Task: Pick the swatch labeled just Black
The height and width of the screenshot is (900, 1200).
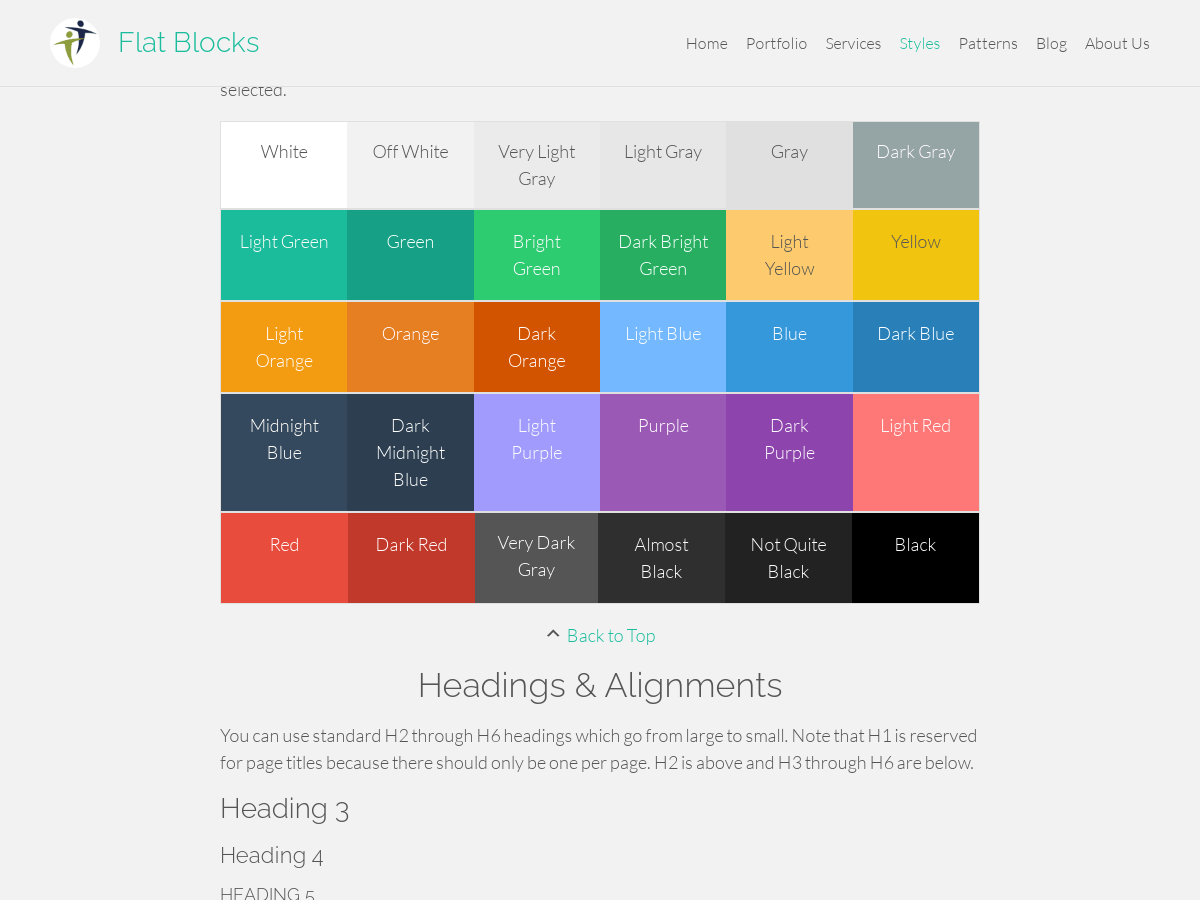Action: (x=915, y=558)
